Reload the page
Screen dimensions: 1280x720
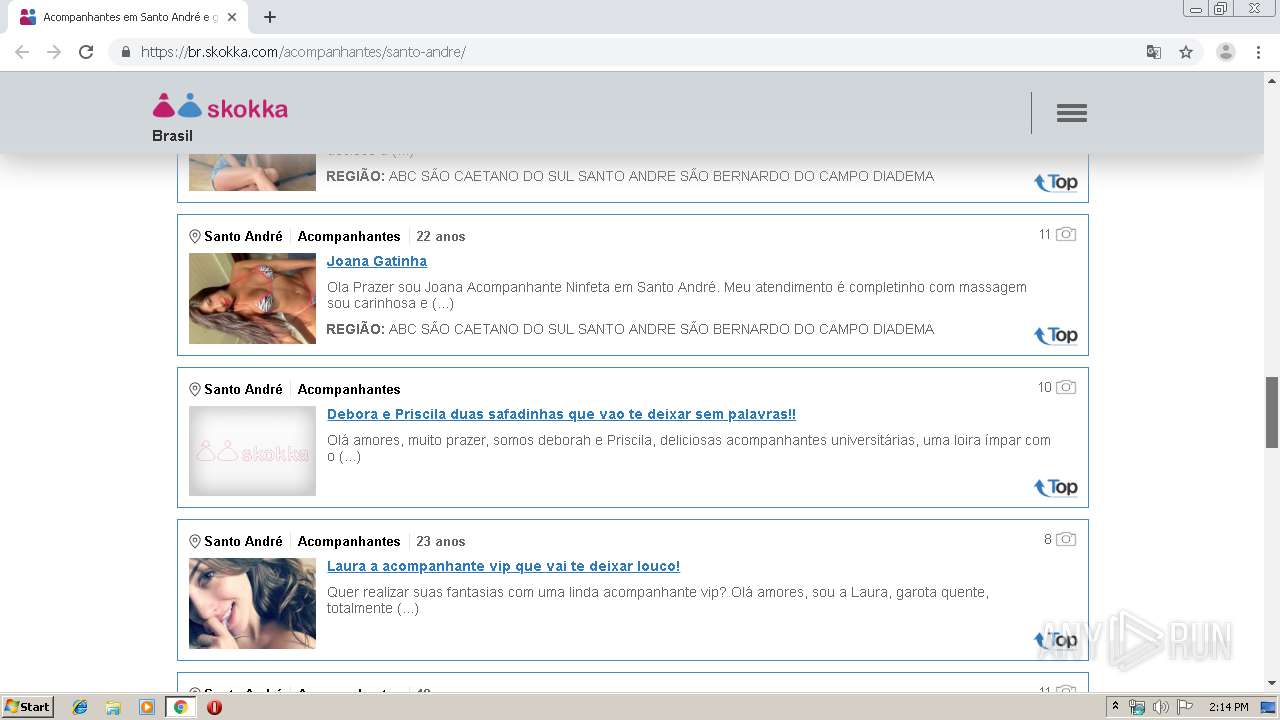(86, 52)
